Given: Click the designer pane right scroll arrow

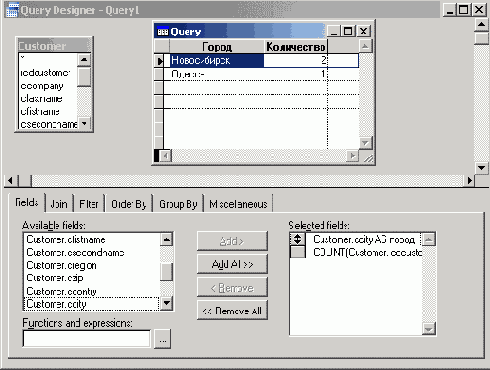Looking at the screenshot, I should (470, 181).
